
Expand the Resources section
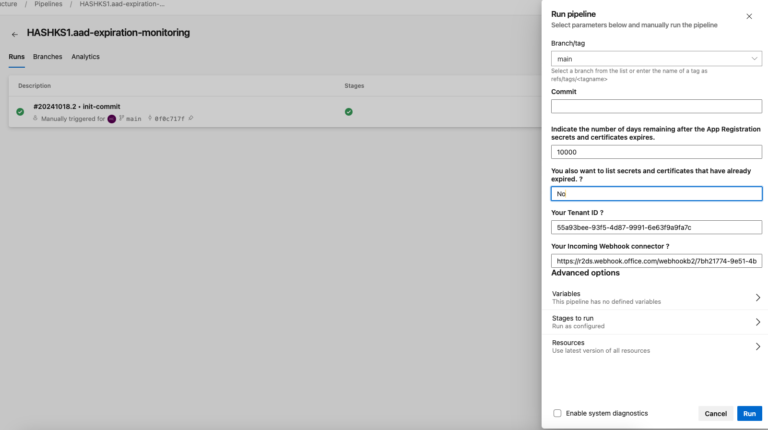656,346
